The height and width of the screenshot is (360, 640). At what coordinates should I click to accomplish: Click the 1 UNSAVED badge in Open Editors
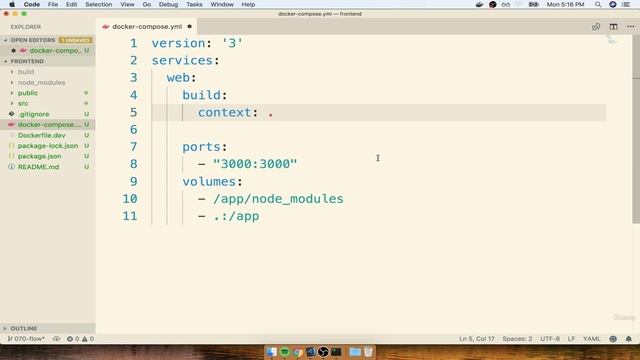click(76, 40)
